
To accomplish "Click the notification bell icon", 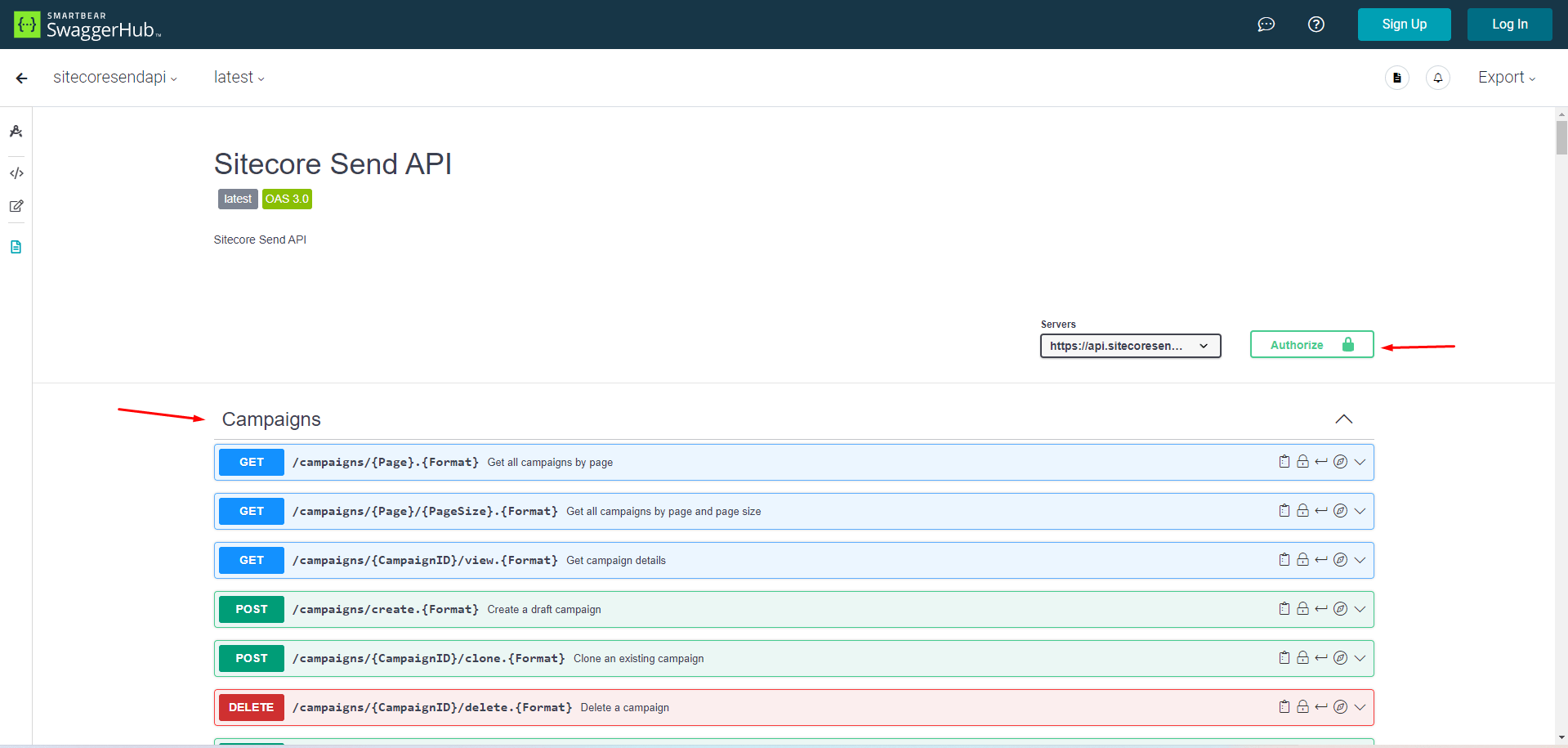I will [1437, 78].
